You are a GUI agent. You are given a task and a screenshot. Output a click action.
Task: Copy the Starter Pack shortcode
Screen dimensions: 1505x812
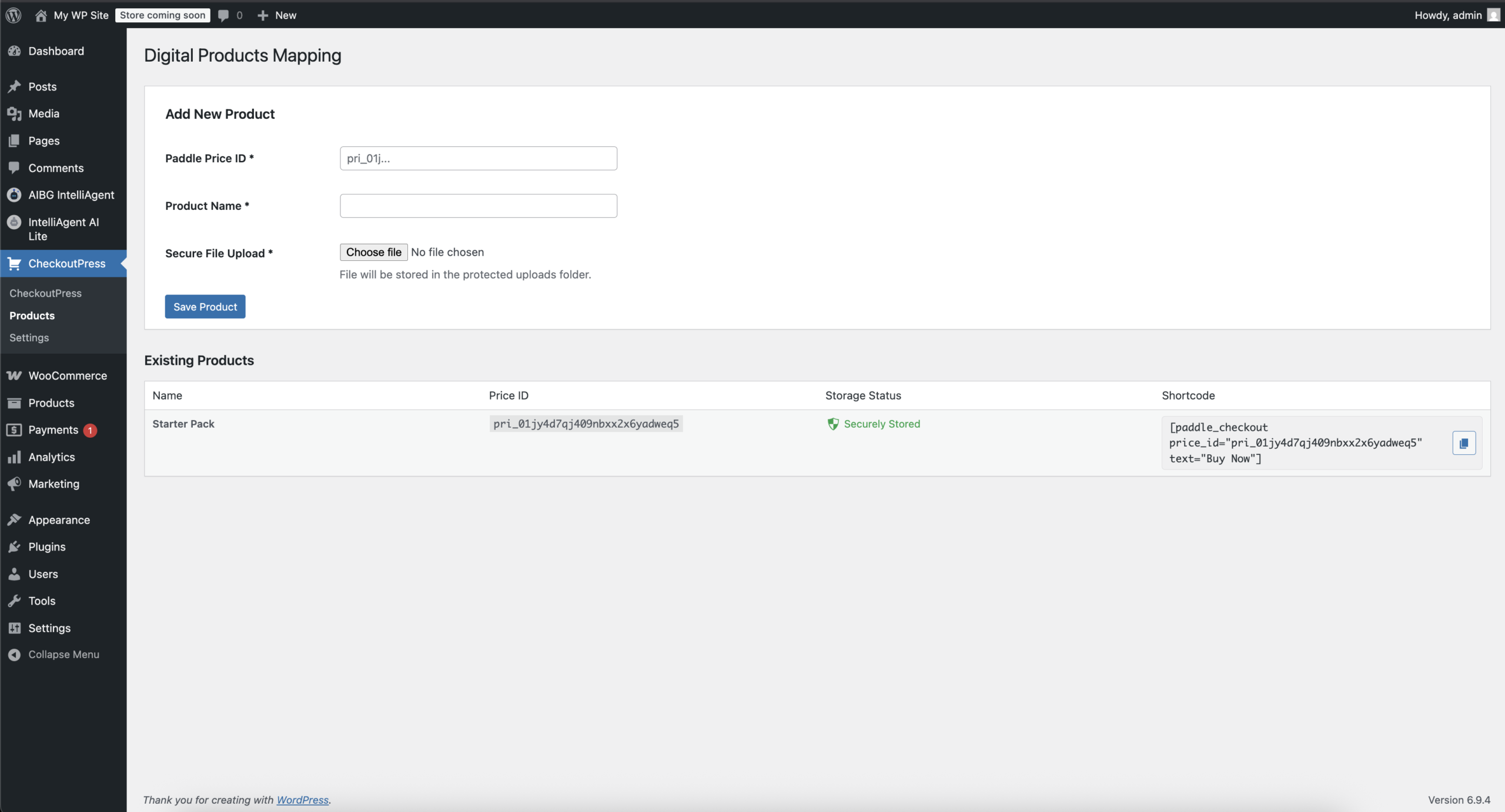pos(1464,443)
